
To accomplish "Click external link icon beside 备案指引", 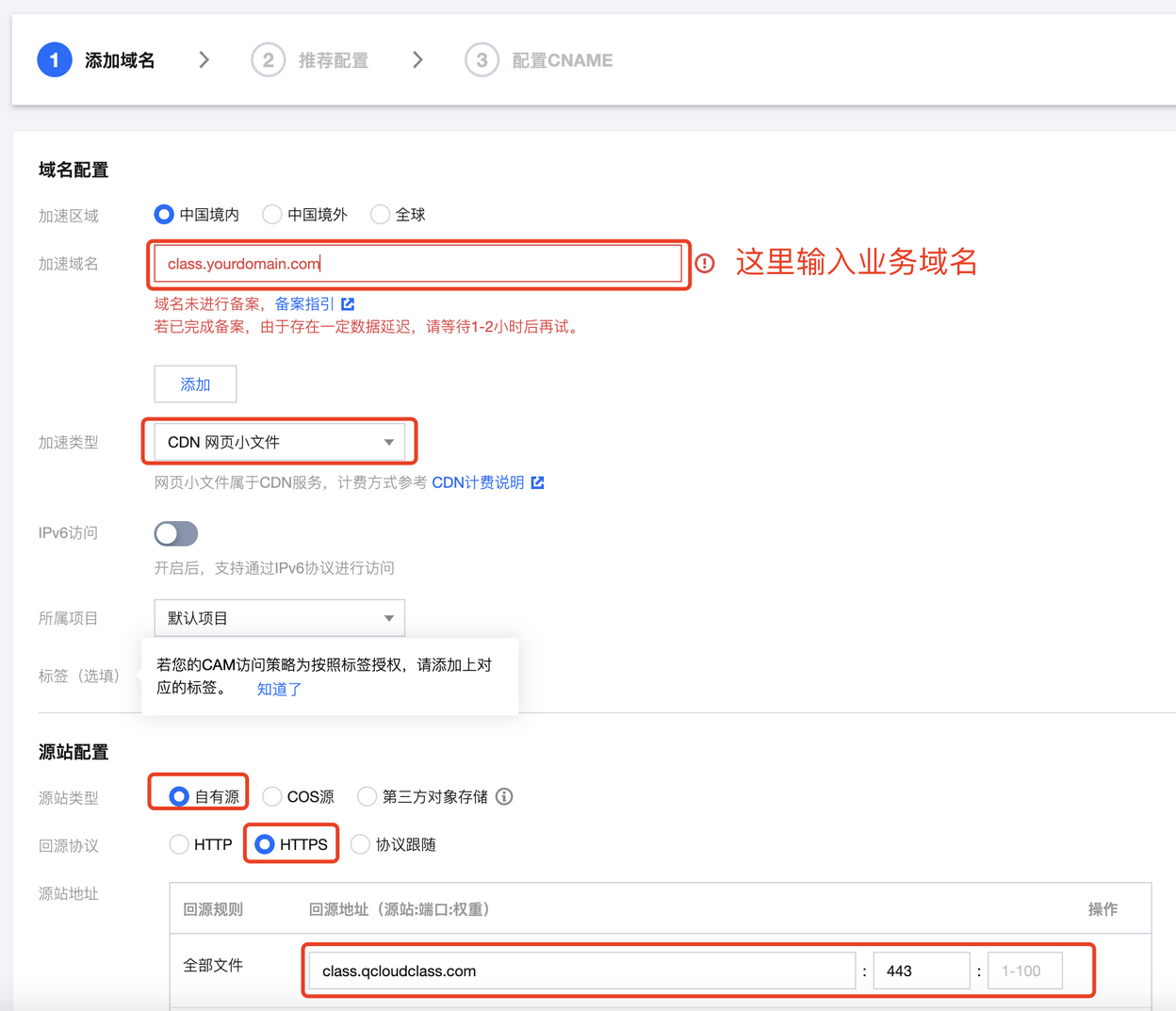I will click(348, 304).
